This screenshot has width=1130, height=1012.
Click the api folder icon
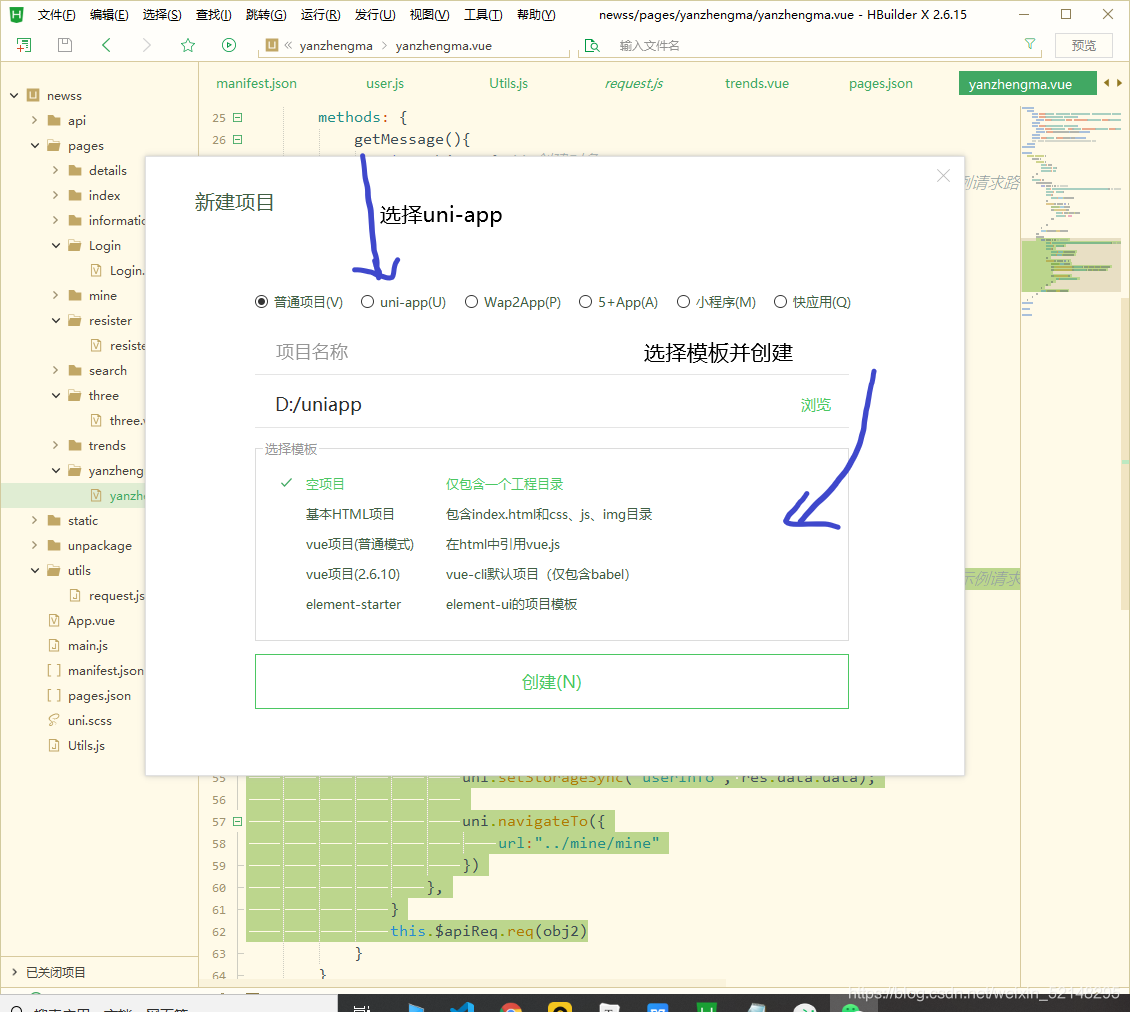coord(54,120)
